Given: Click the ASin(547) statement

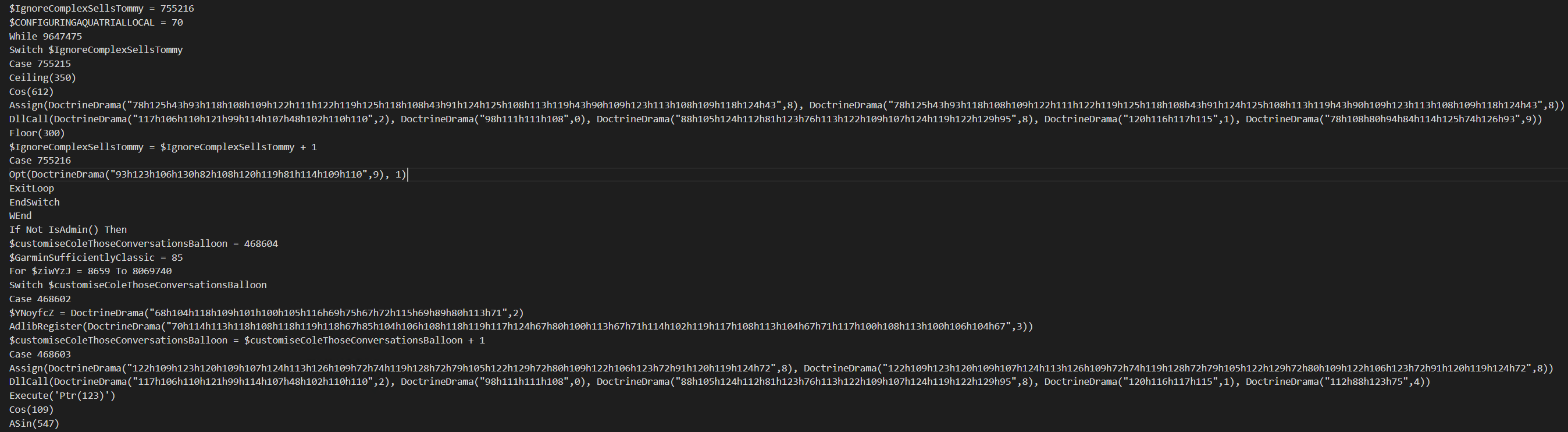Looking at the screenshot, I should tap(34, 423).
